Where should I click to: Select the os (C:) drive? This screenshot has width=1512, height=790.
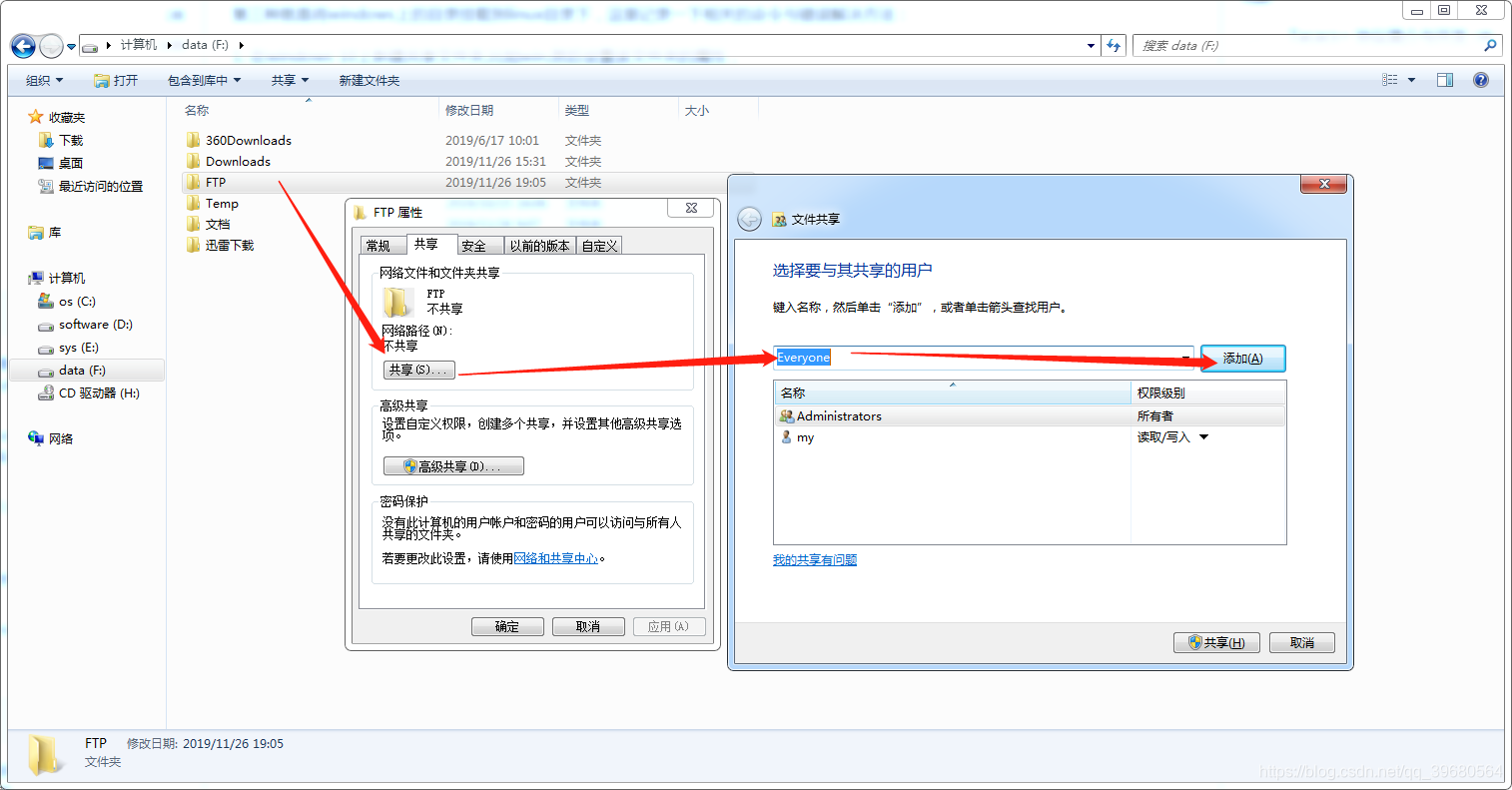(x=67, y=301)
